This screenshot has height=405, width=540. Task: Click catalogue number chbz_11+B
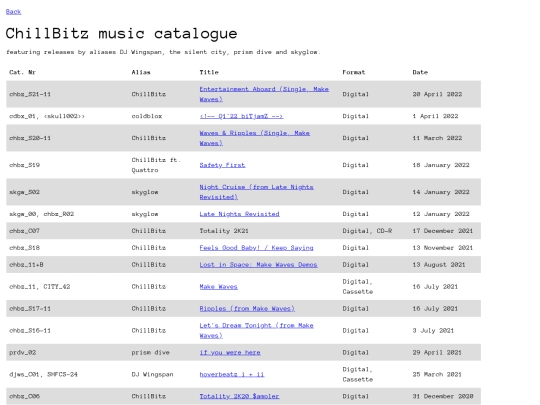coord(26,264)
